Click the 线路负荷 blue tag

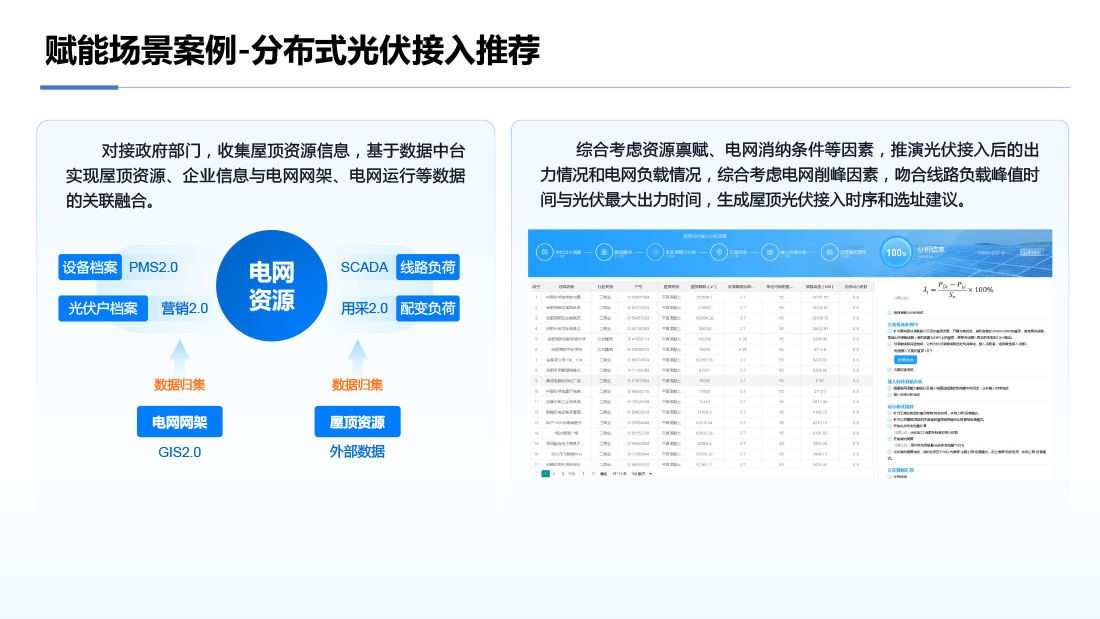tap(428, 267)
